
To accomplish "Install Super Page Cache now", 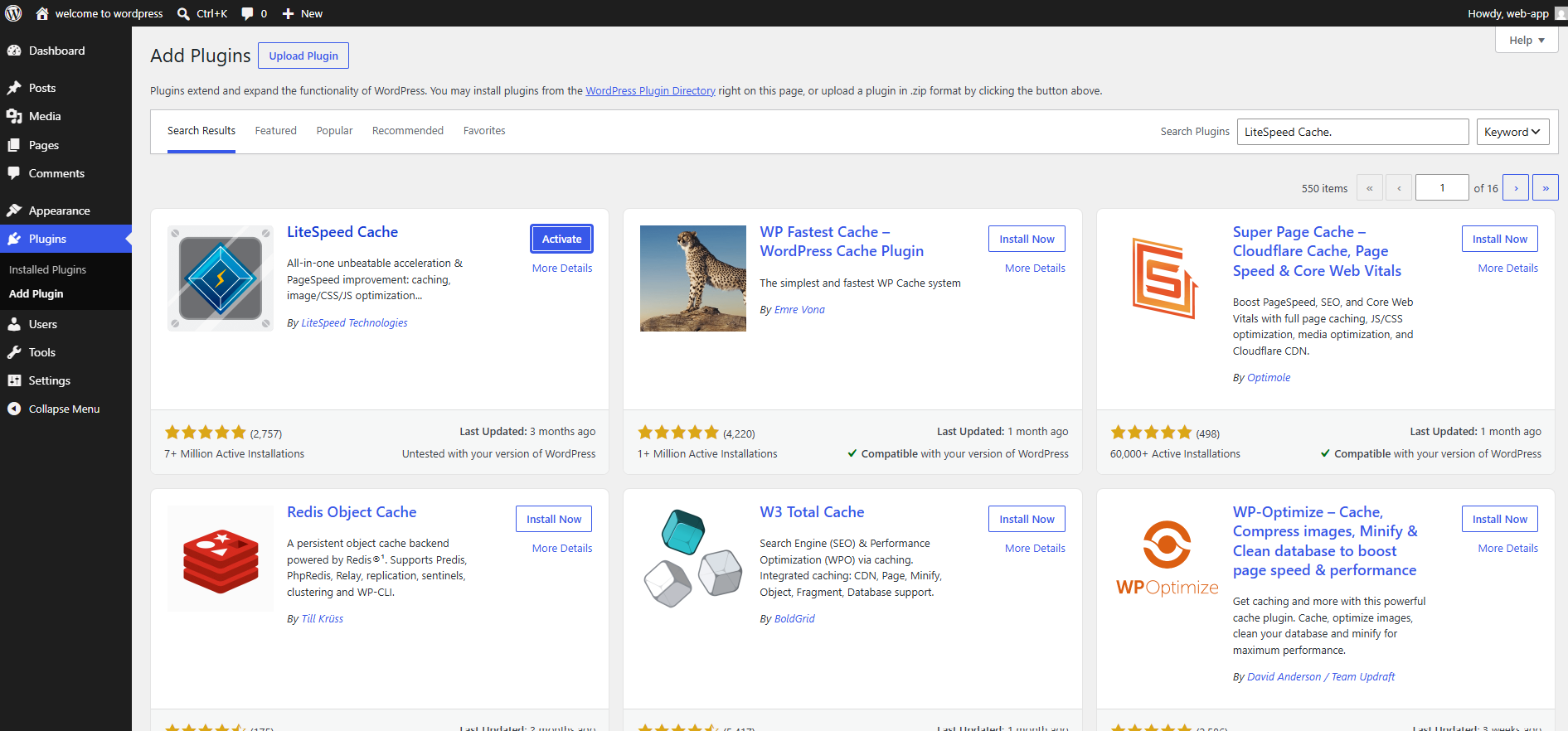I will click(1500, 239).
